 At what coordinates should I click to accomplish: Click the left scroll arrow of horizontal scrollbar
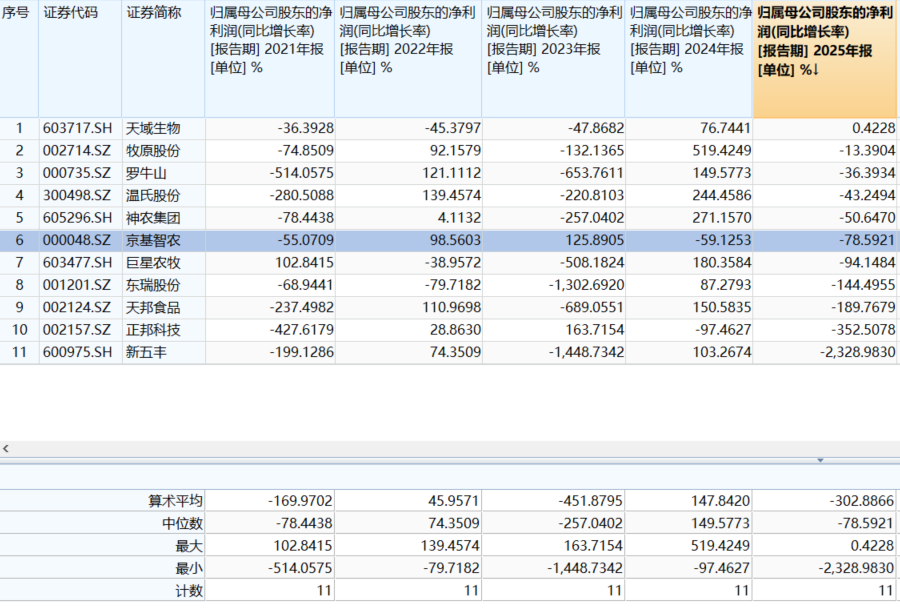(6, 449)
